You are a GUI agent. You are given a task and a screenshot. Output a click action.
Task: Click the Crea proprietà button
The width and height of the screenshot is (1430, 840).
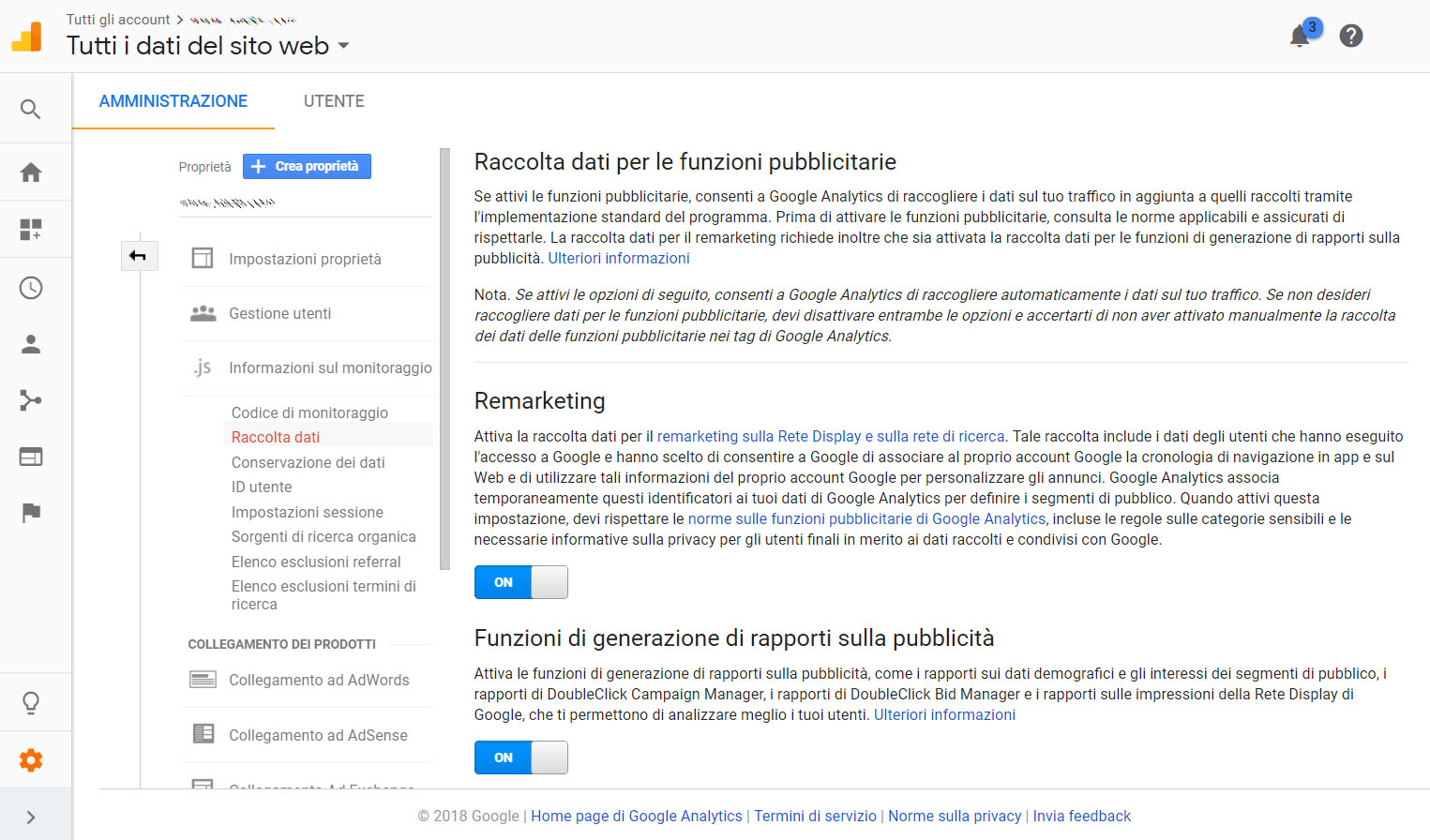307,166
